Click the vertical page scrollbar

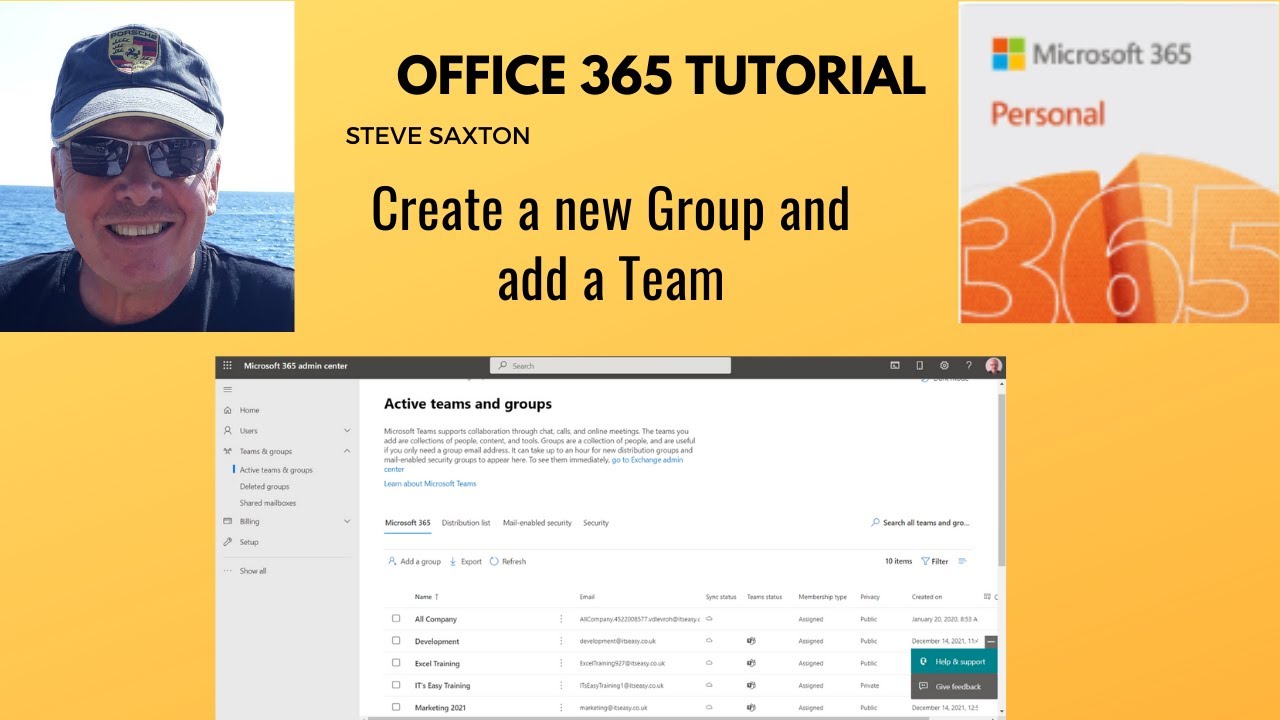pos(1001,480)
